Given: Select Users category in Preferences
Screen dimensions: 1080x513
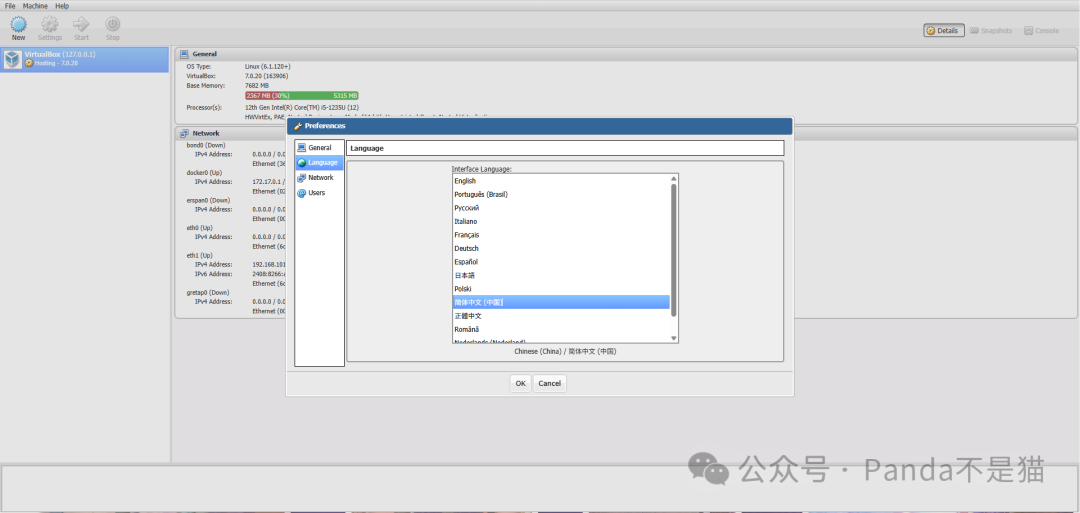Looking at the screenshot, I should click(x=320, y=193).
